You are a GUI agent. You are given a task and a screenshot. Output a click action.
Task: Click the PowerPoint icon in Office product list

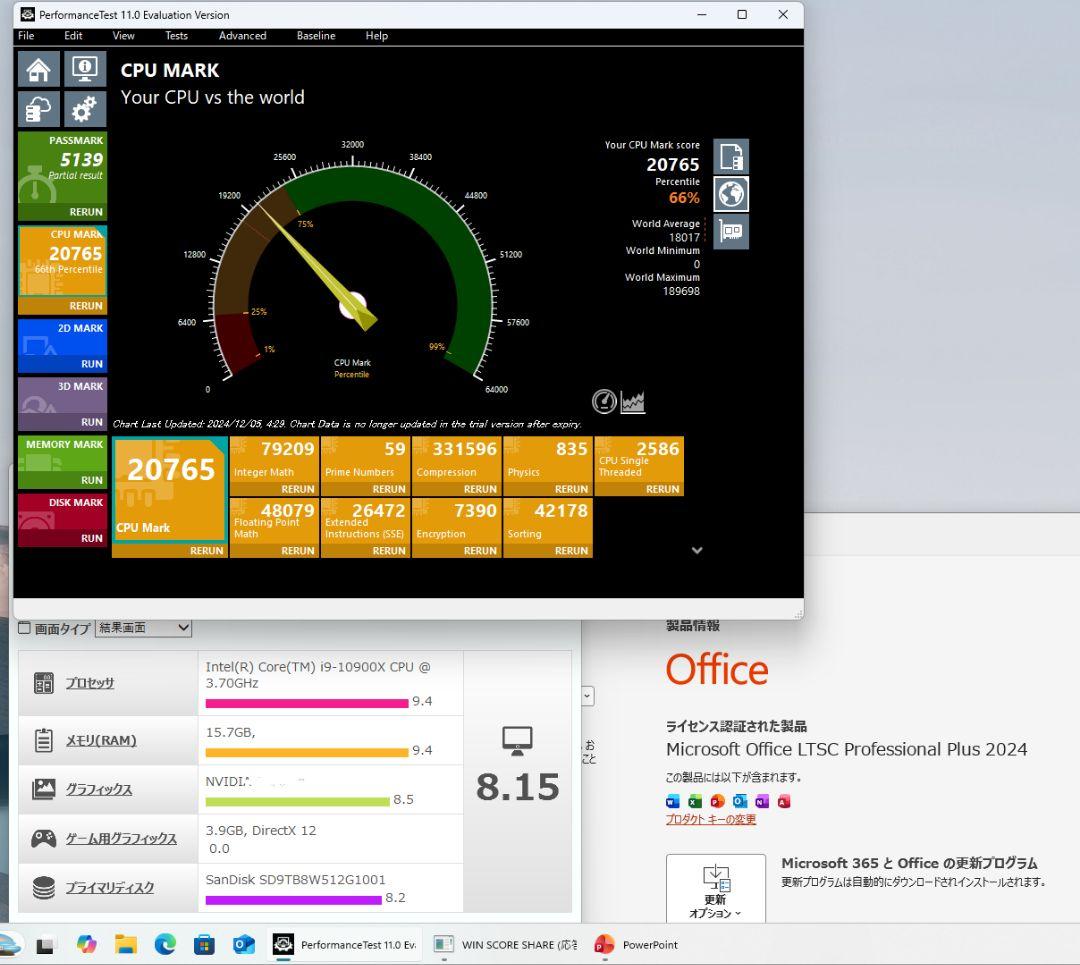(x=718, y=801)
